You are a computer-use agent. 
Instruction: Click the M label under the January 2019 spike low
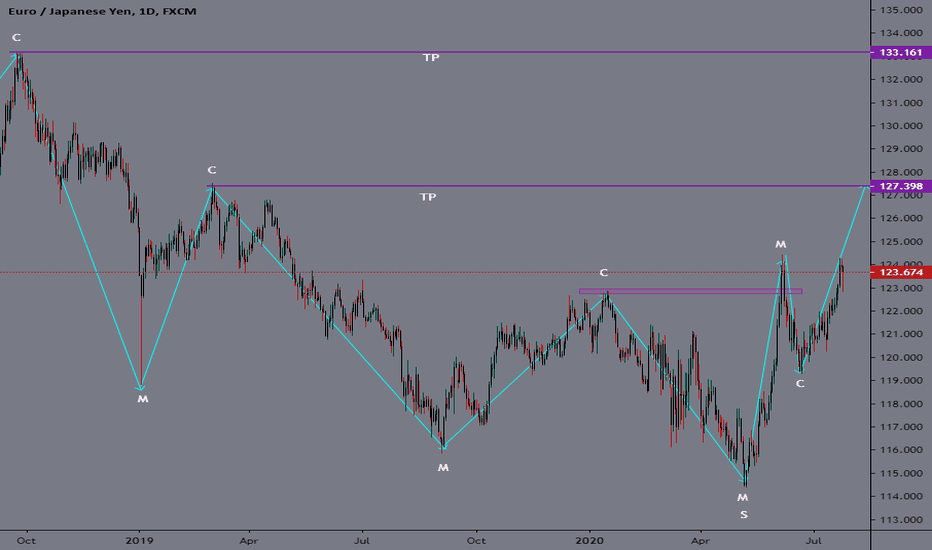click(x=143, y=399)
